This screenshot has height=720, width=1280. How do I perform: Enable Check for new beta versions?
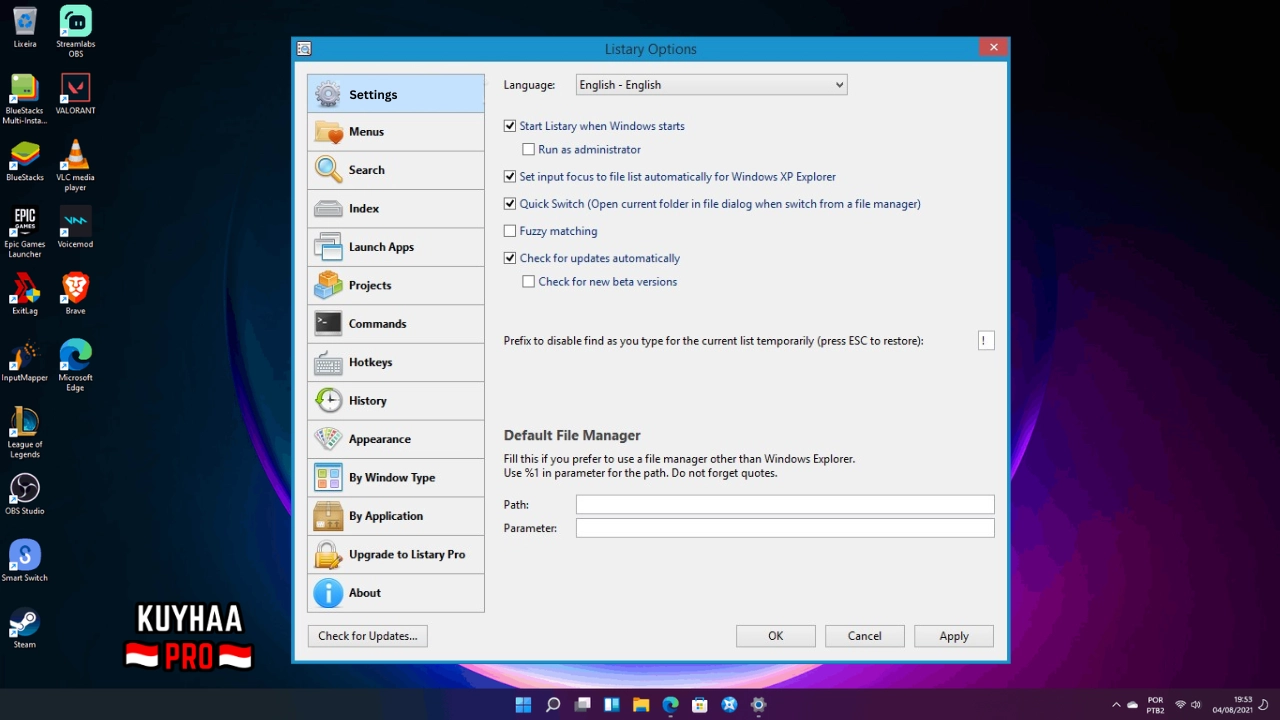[529, 281]
